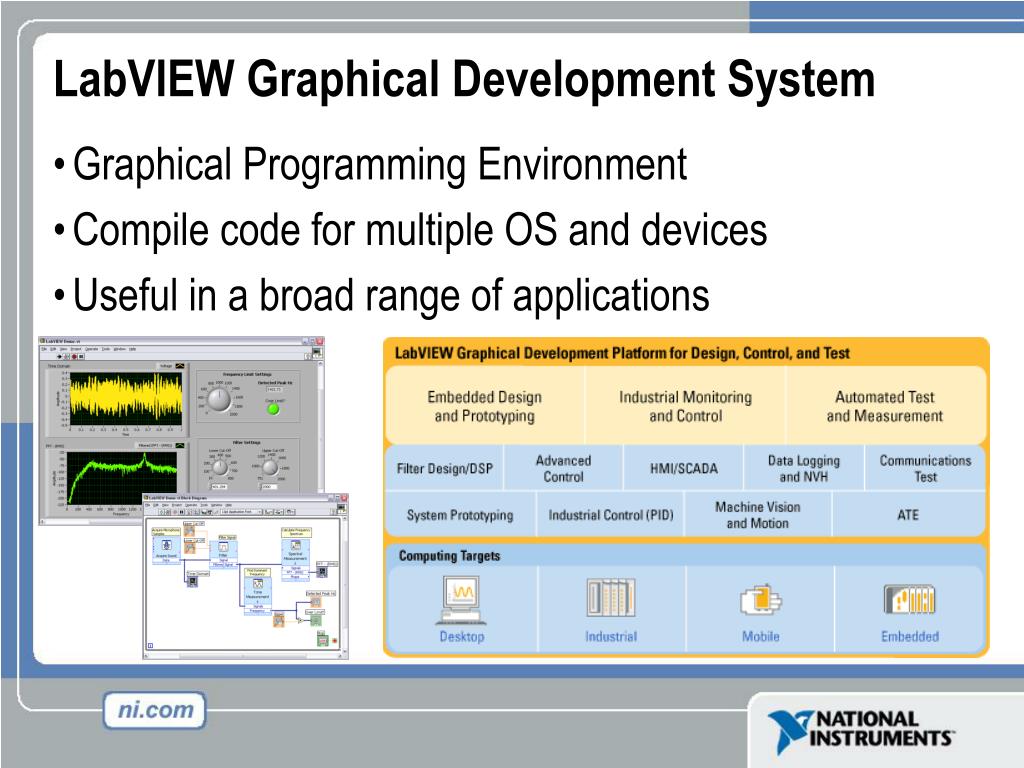Screen dimensions: 1024x768
Task: Click the Mobile computing target icon
Action: pos(761,600)
